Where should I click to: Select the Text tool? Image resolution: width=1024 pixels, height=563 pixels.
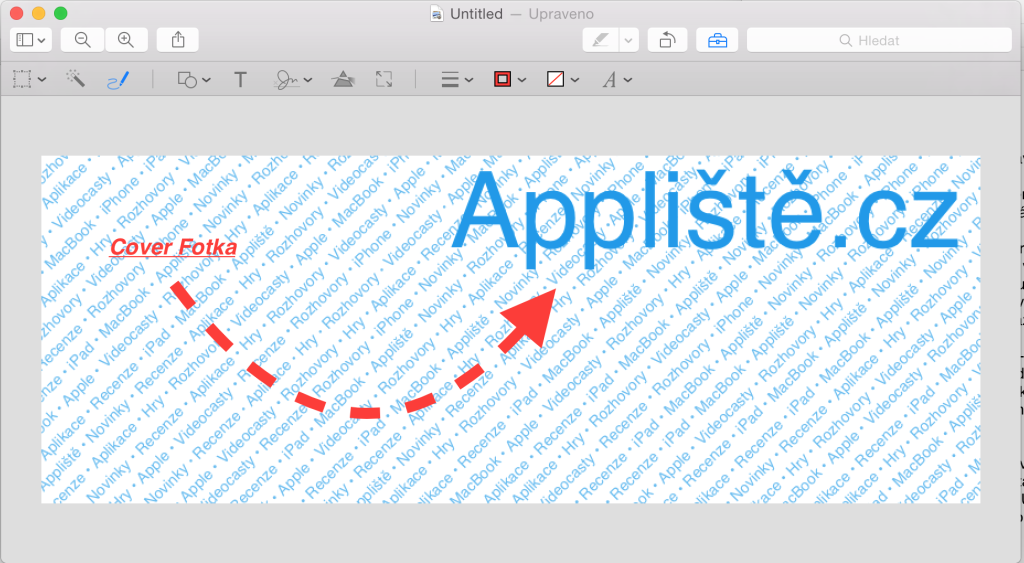240,80
